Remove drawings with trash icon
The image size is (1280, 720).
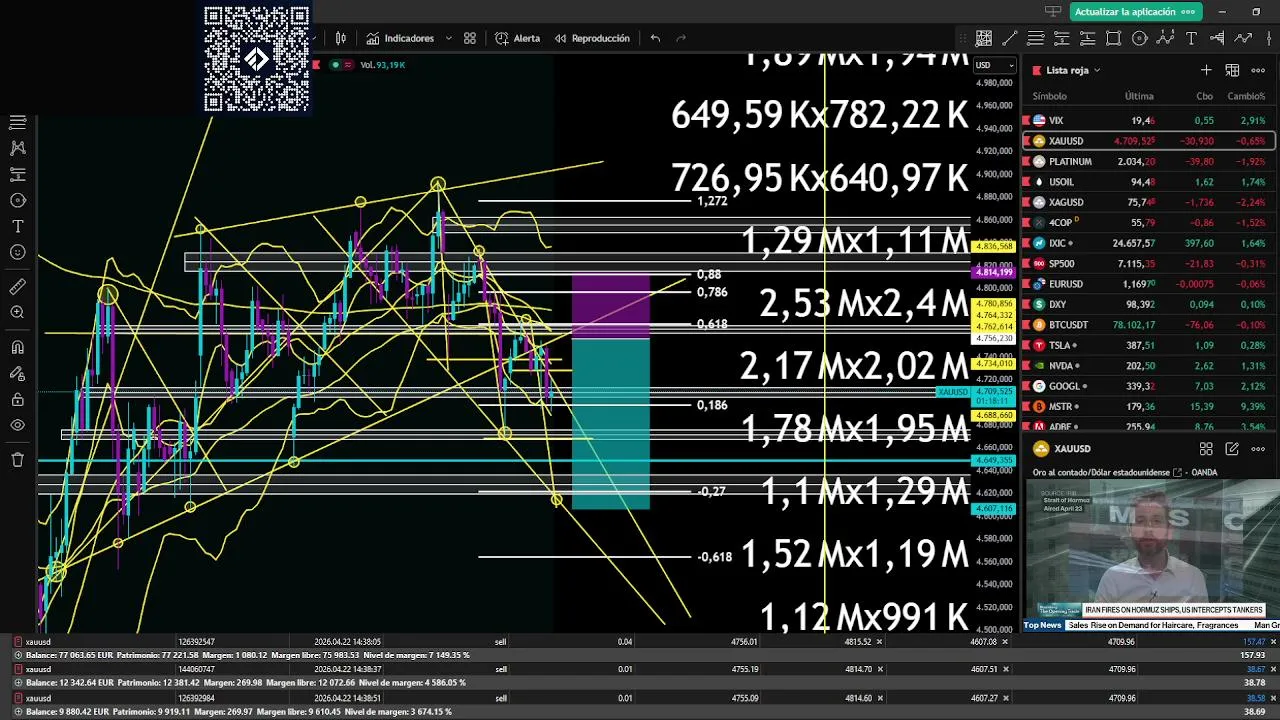17,460
